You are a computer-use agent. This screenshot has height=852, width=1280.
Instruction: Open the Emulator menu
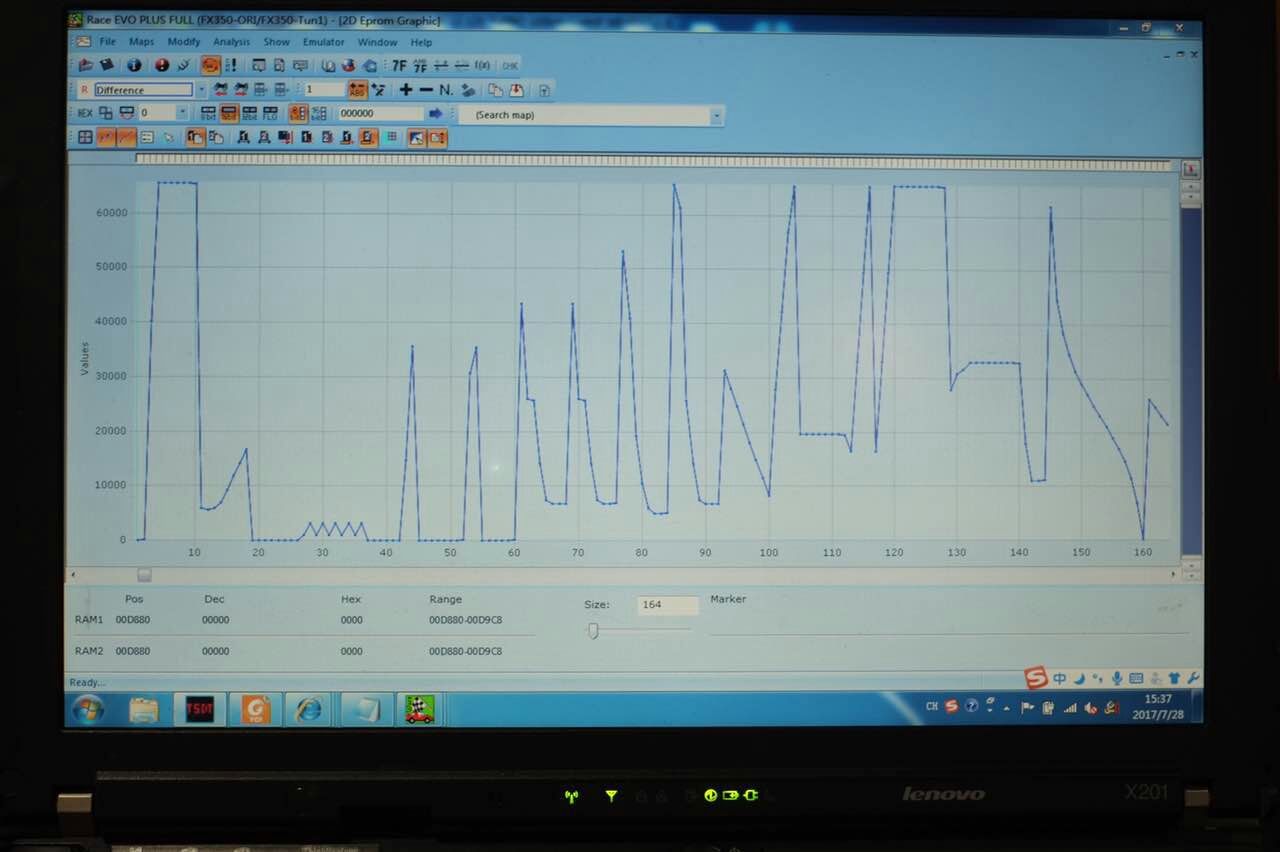[323, 42]
